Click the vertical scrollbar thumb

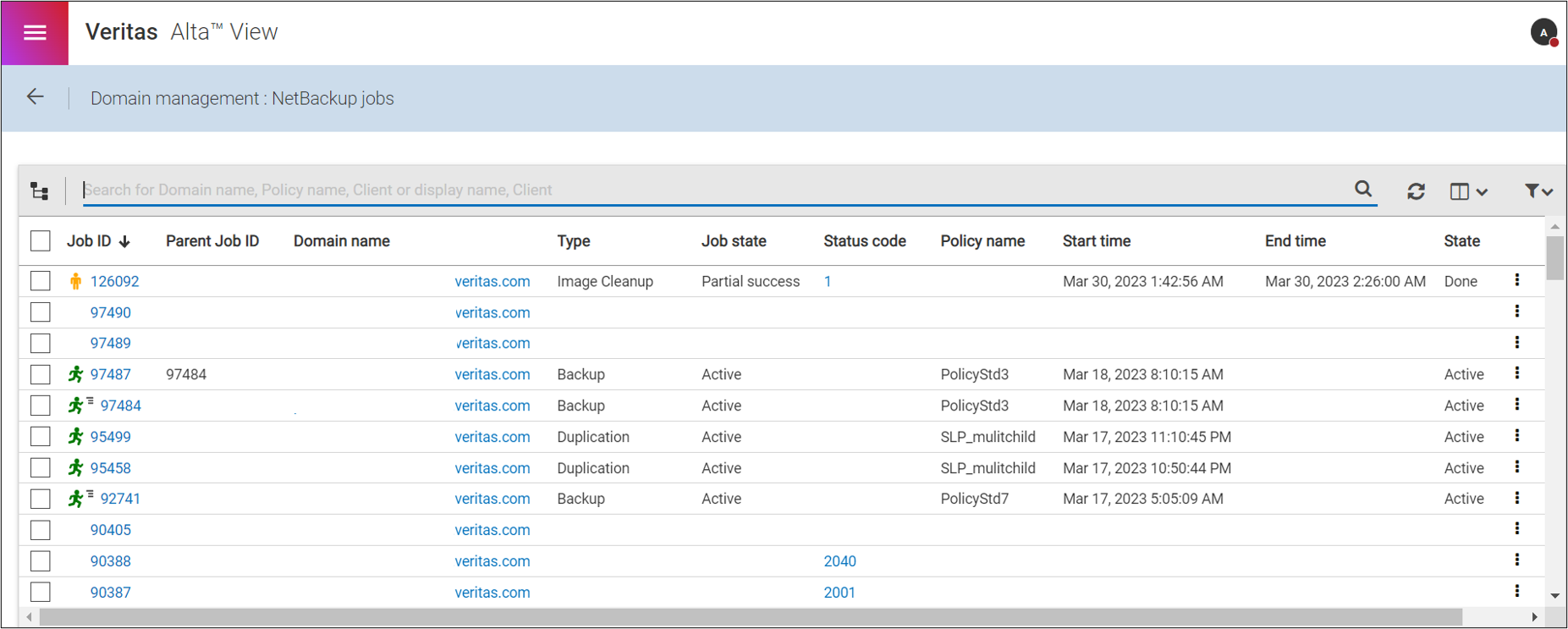(1554, 258)
